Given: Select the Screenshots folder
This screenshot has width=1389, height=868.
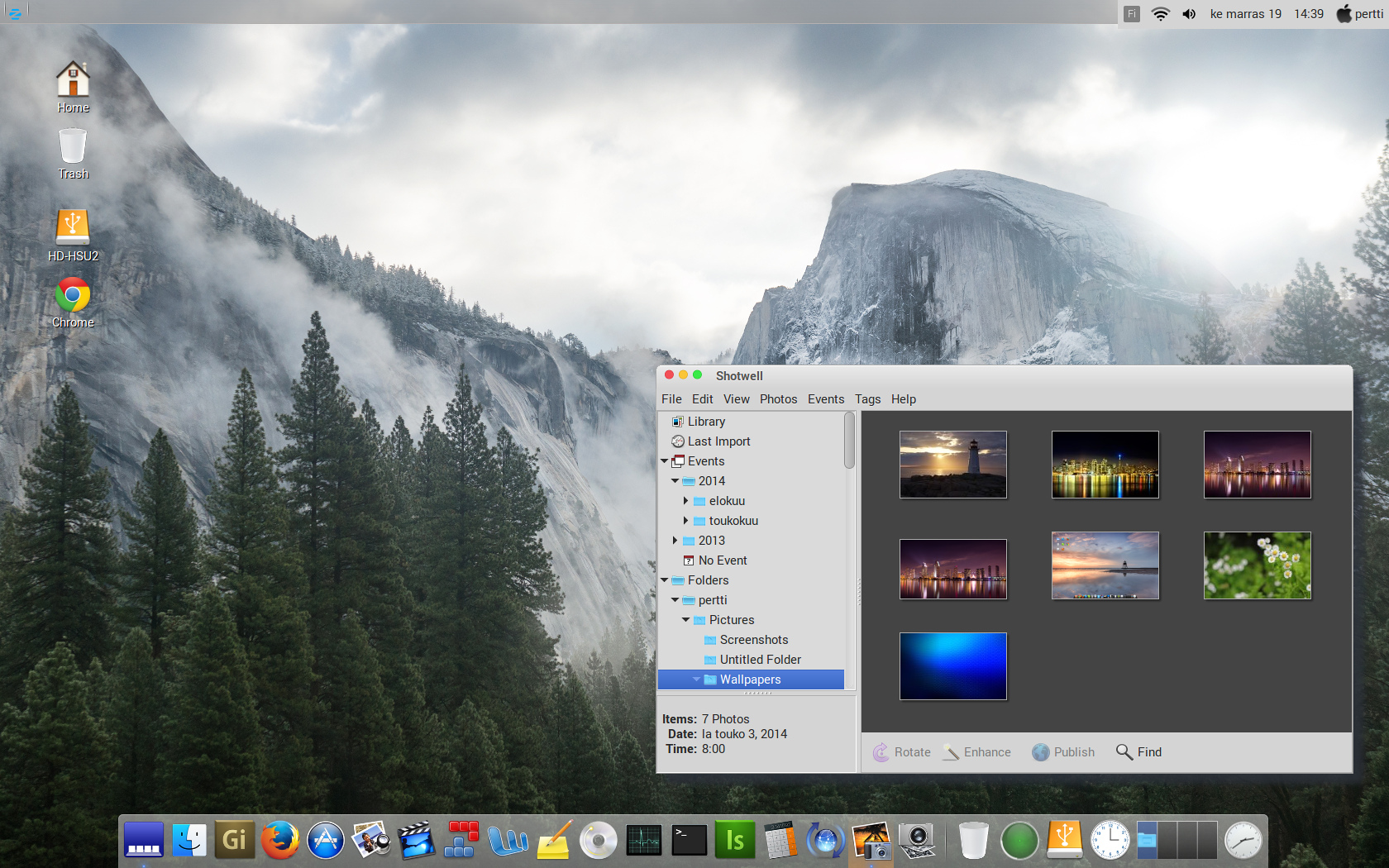Looking at the screenshot, I should tap(753, 640).
